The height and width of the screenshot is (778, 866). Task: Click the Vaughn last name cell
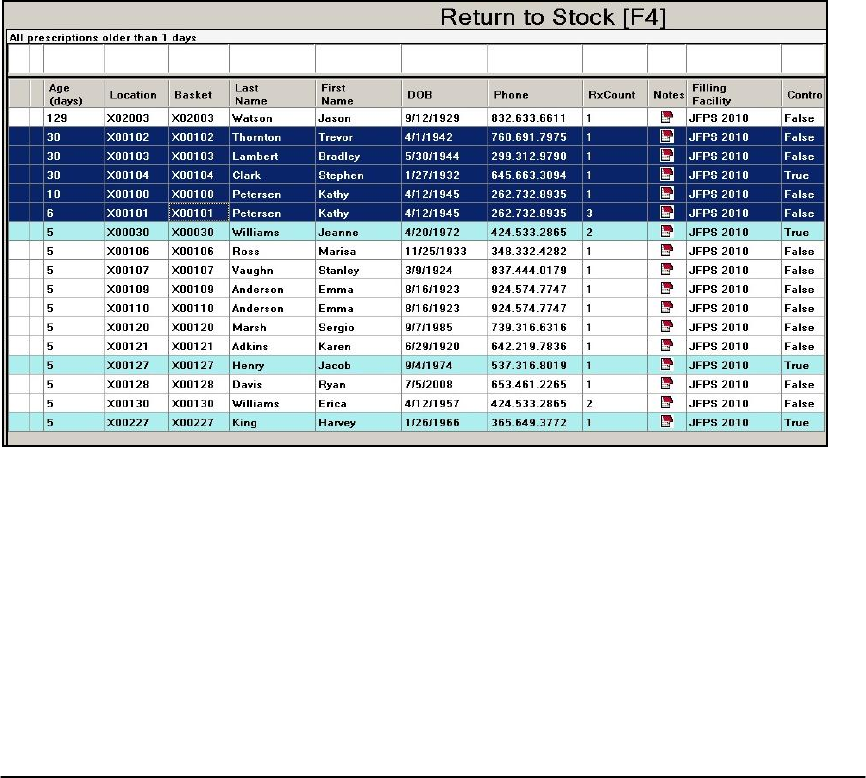click(x=272, y=270)
